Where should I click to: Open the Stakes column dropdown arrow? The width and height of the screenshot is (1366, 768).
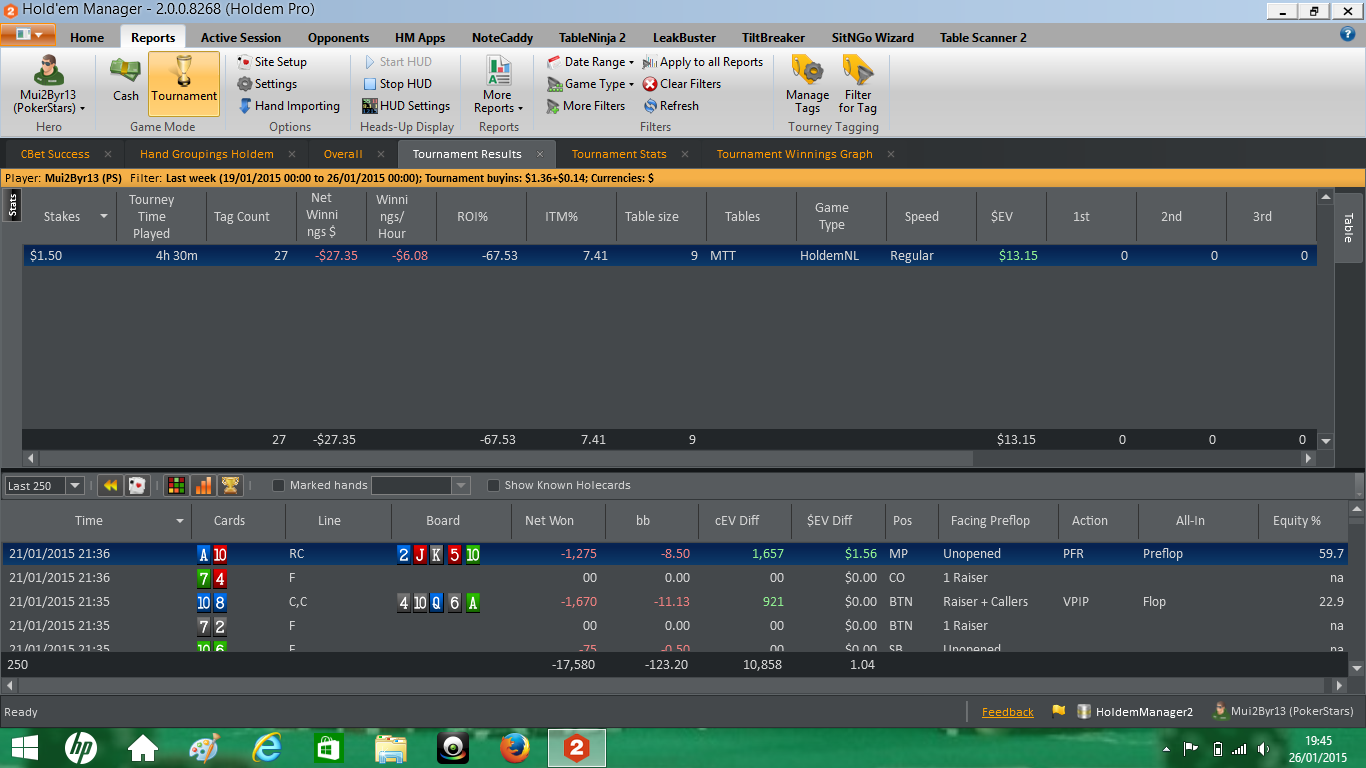click(103, 217)
